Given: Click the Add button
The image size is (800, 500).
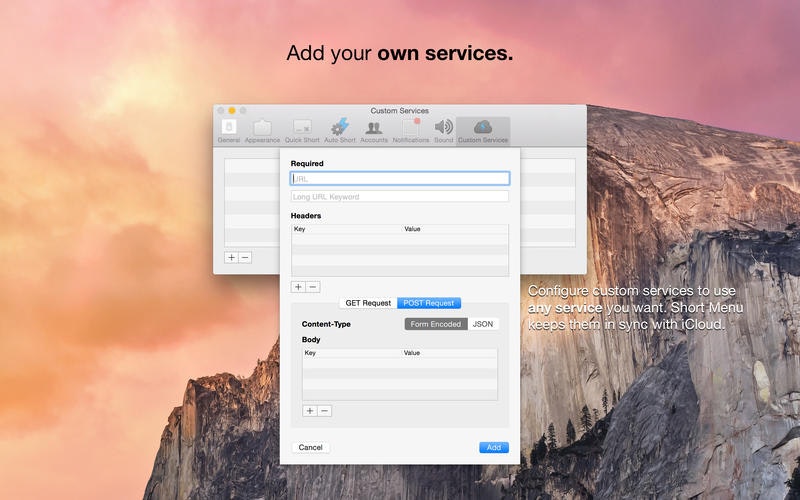Looking at the screenshot, I should (494, 447).
